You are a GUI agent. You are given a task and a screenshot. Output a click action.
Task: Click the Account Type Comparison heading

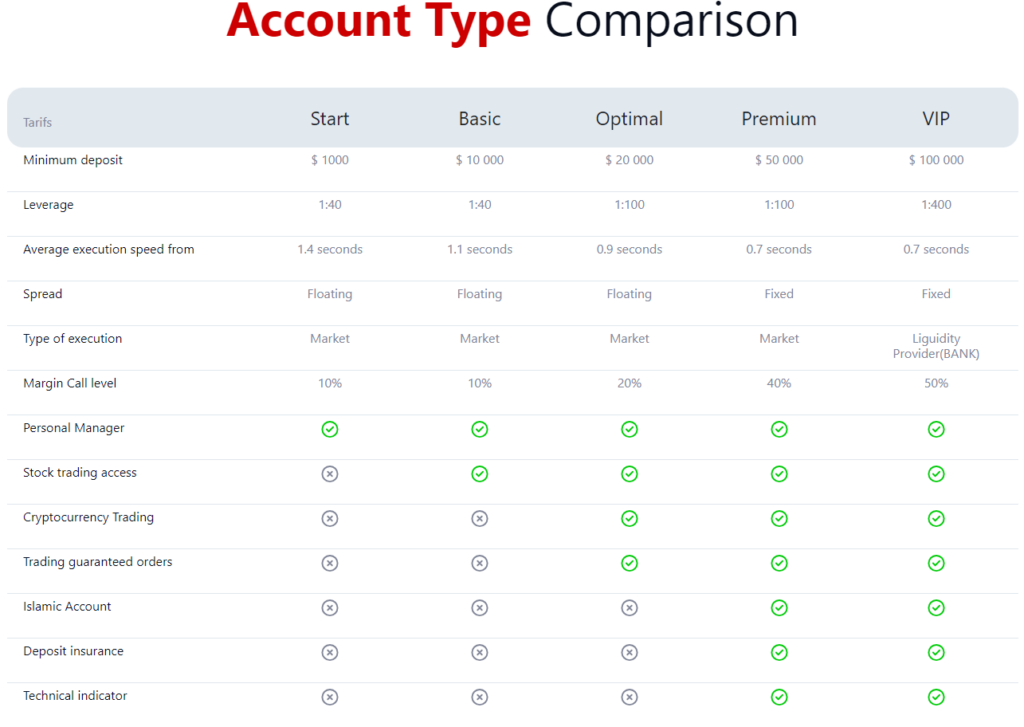(x=512, y=21)
